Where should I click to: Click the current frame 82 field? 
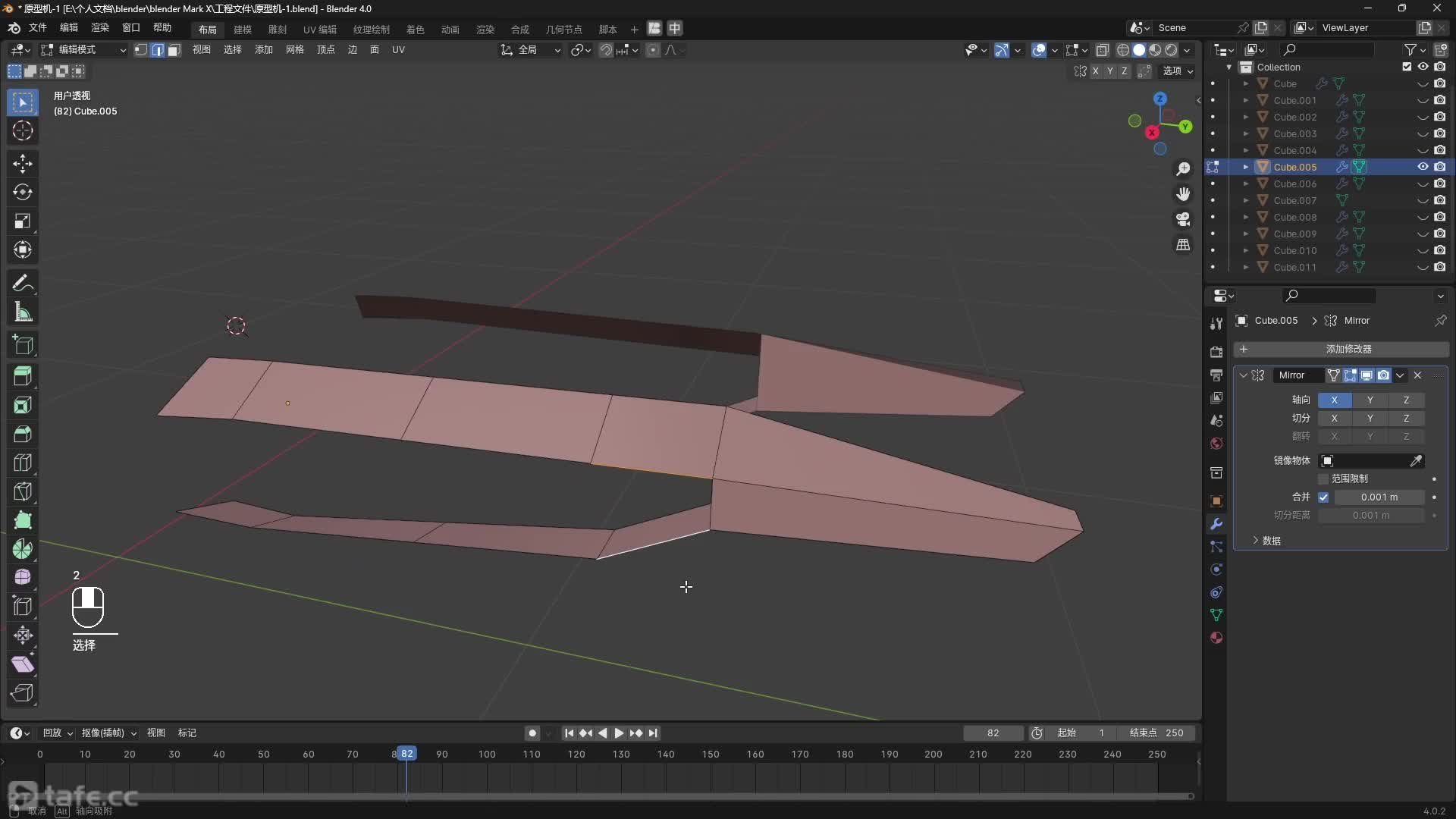pyautogui.click(x=993, y=733)
